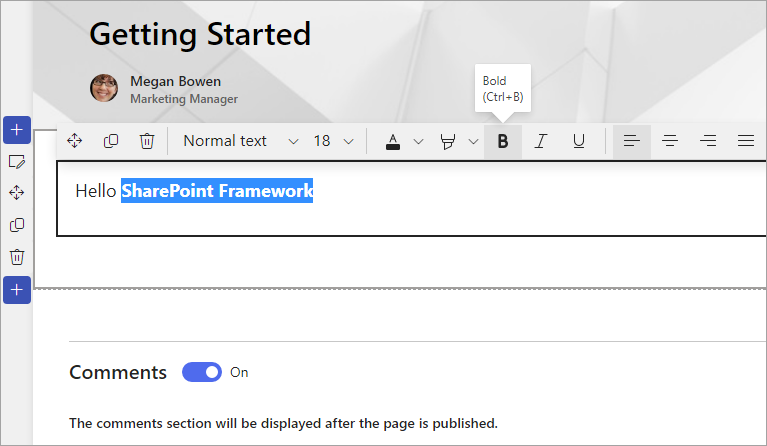Duplicate section using left rail icon

[17, 225]
